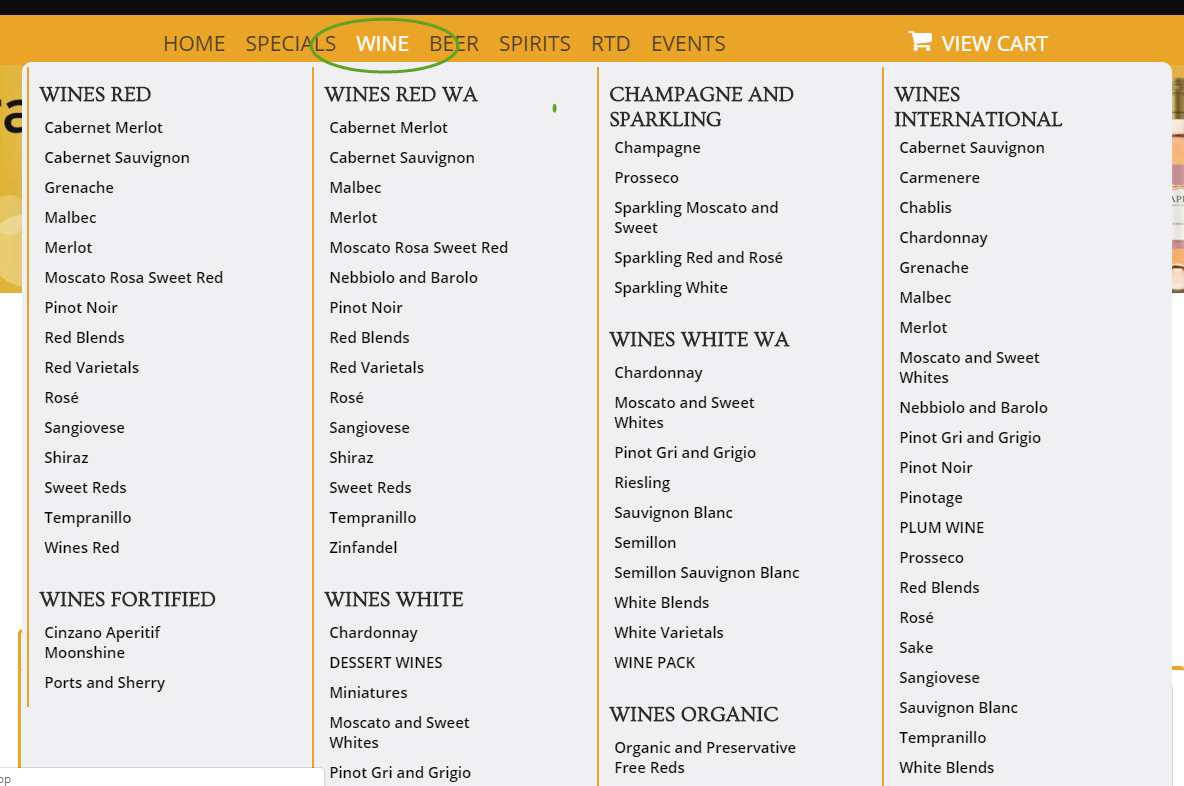1184x786 pixels.
Task: Choose Sake
Action: [916, 648]
